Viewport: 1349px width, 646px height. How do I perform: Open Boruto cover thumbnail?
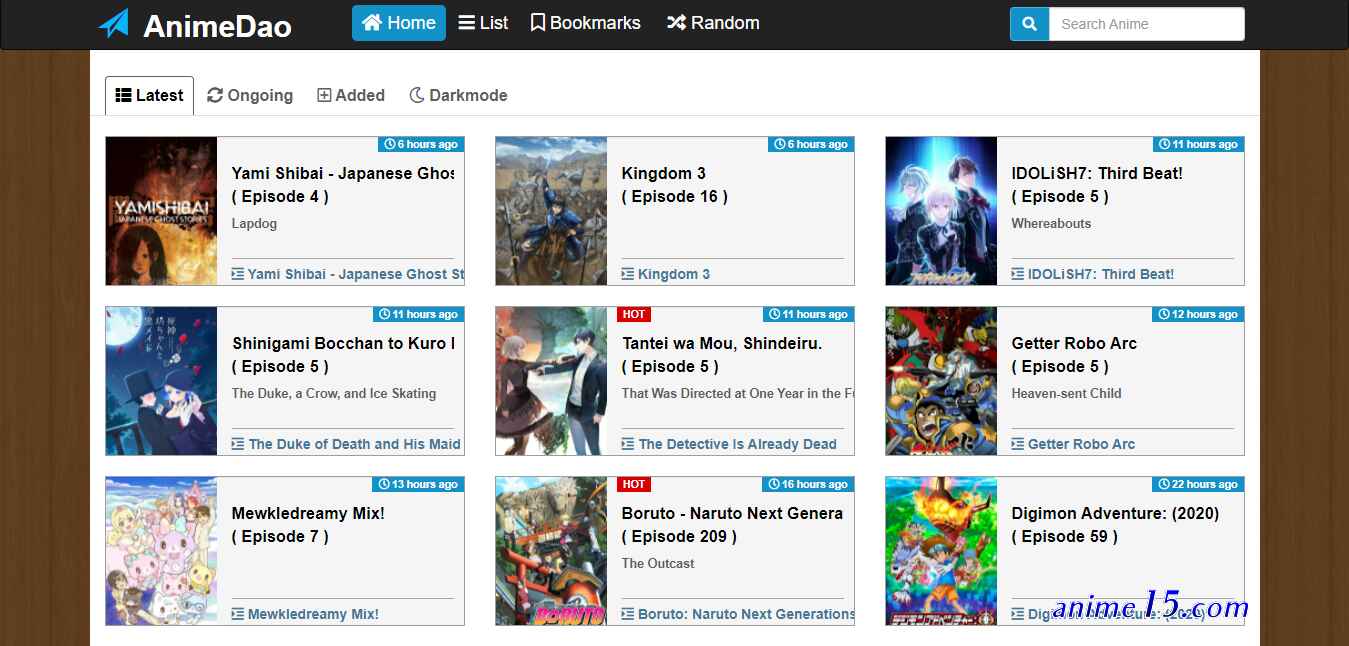coord(551,551)
